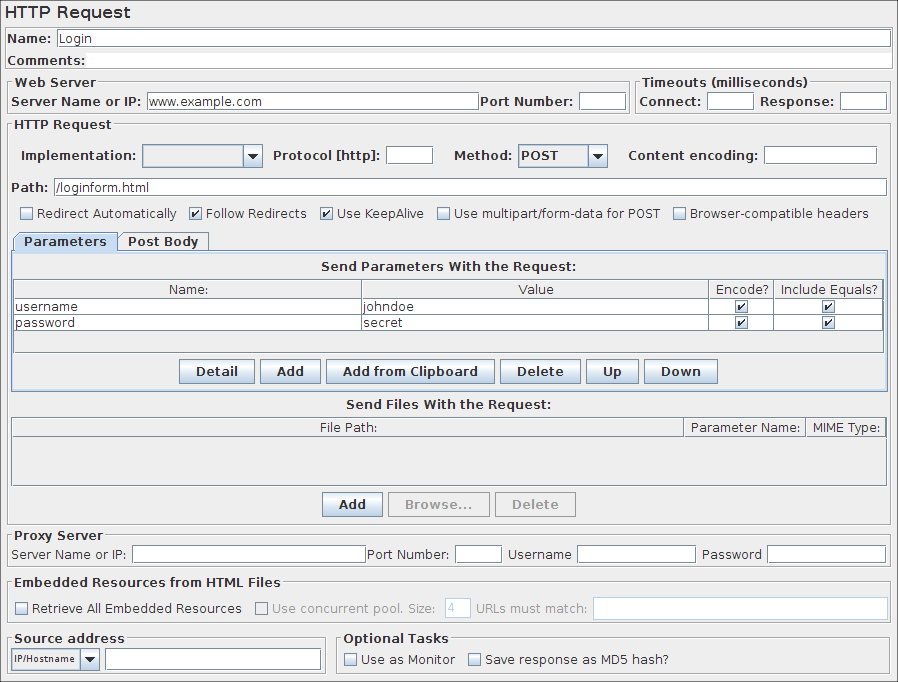Click the Server Name or IP field for Web Server

(313, 101)
